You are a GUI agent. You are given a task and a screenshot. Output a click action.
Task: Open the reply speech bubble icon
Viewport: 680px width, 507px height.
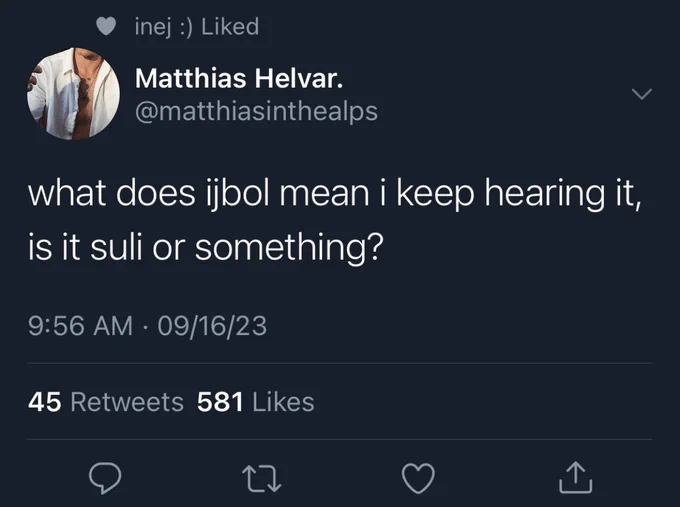(105, 478)
